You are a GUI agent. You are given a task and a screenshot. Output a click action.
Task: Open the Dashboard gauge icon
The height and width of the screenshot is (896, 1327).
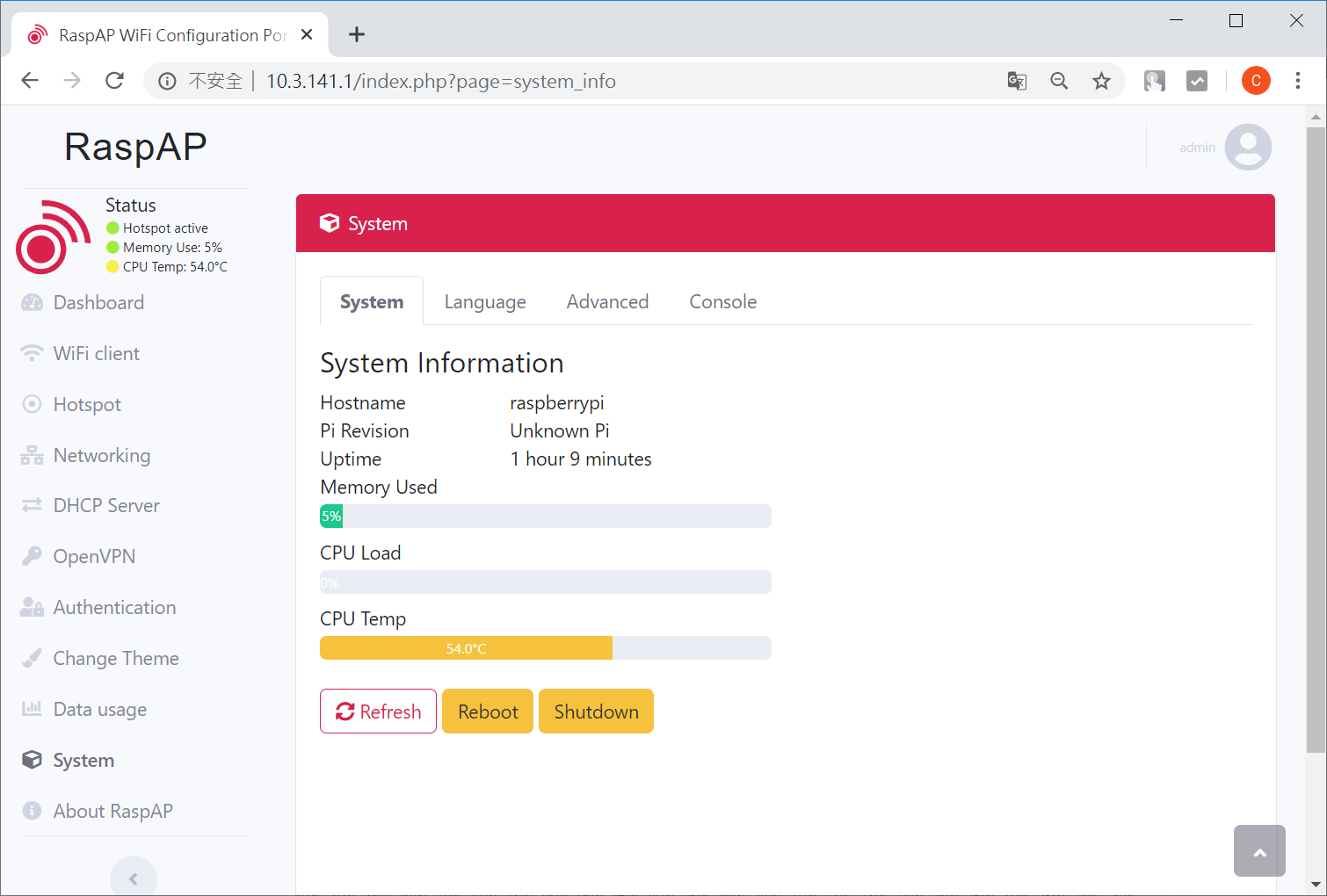[x=32, y=303]
